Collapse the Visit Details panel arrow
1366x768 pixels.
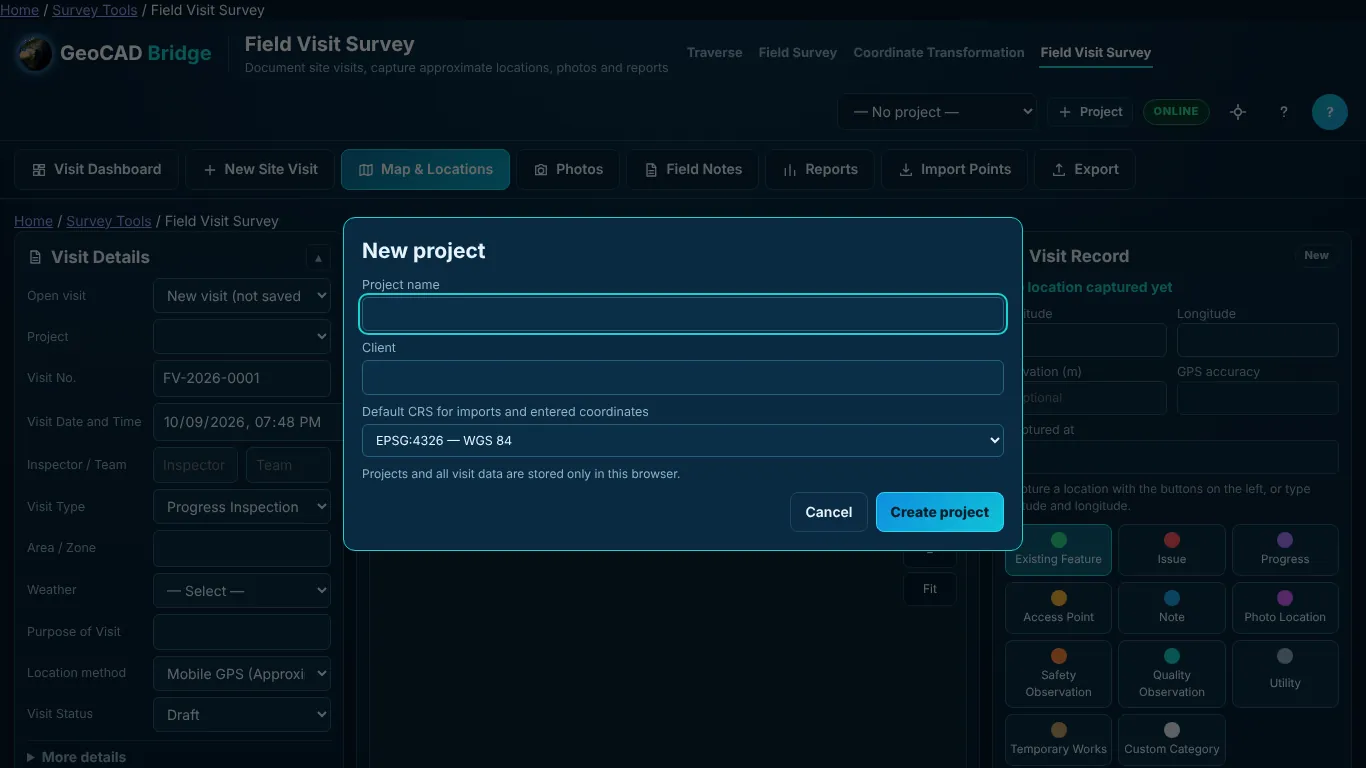pyautogui.click(x=318, y=258)
